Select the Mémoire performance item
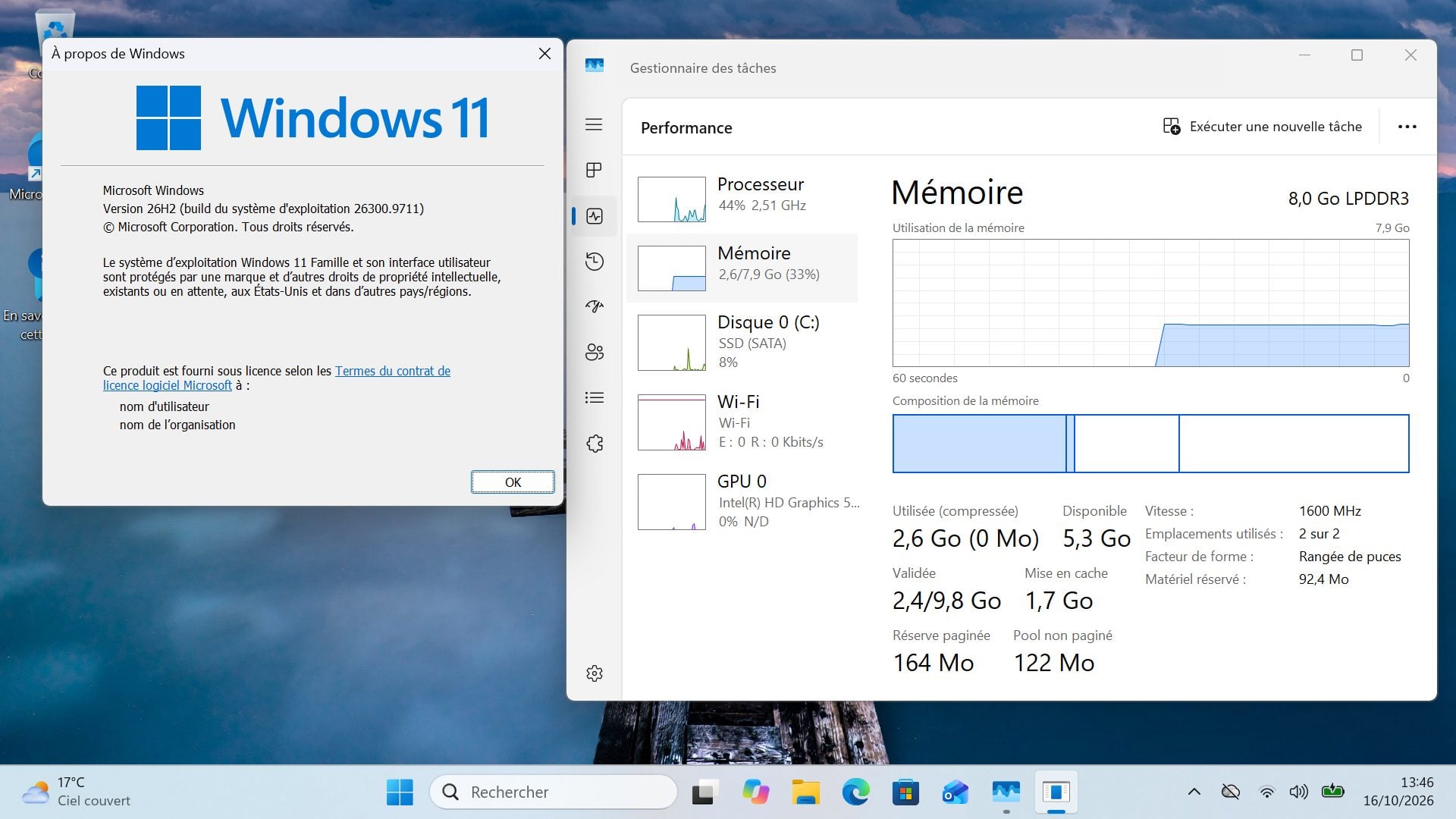 [742, 268]
